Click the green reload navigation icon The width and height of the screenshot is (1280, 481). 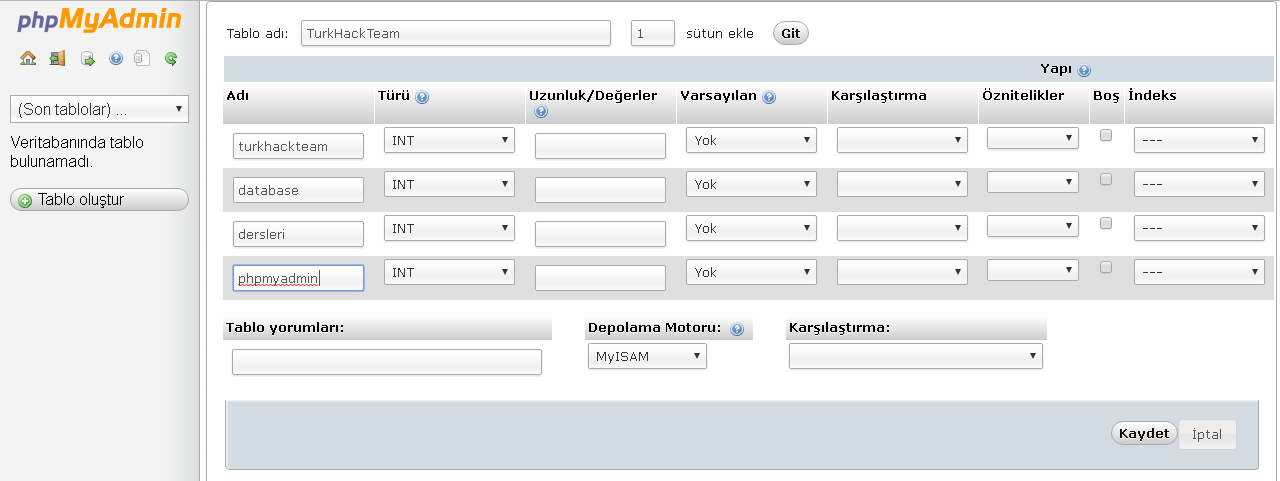coord(171,59)
